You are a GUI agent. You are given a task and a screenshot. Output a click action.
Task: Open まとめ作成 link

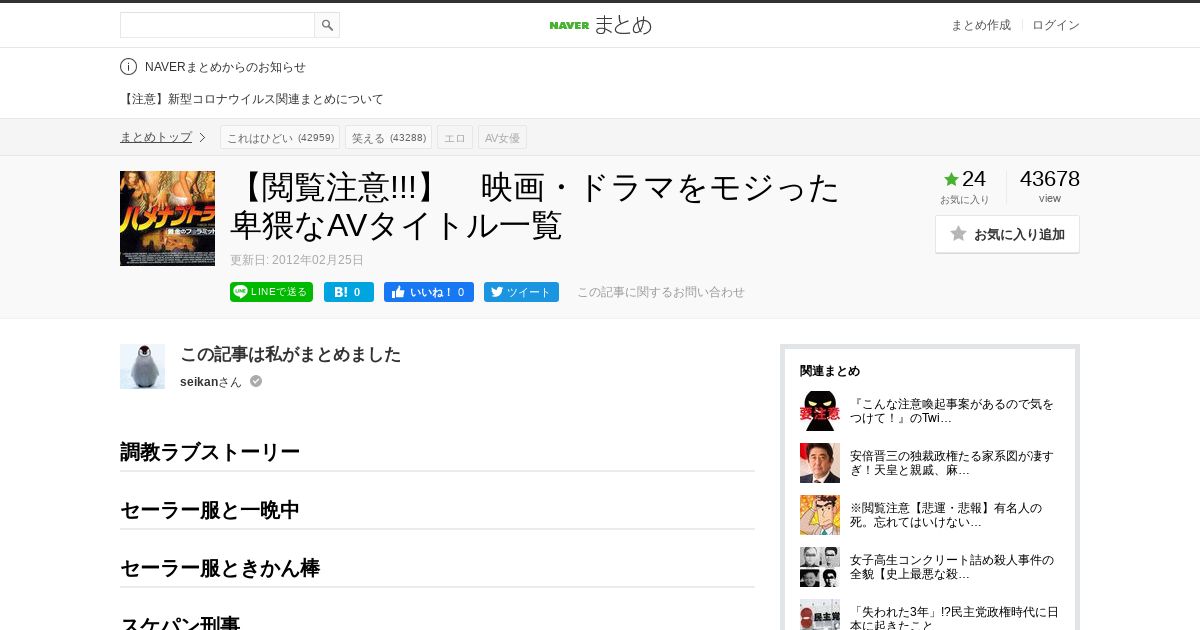[980, 25]
